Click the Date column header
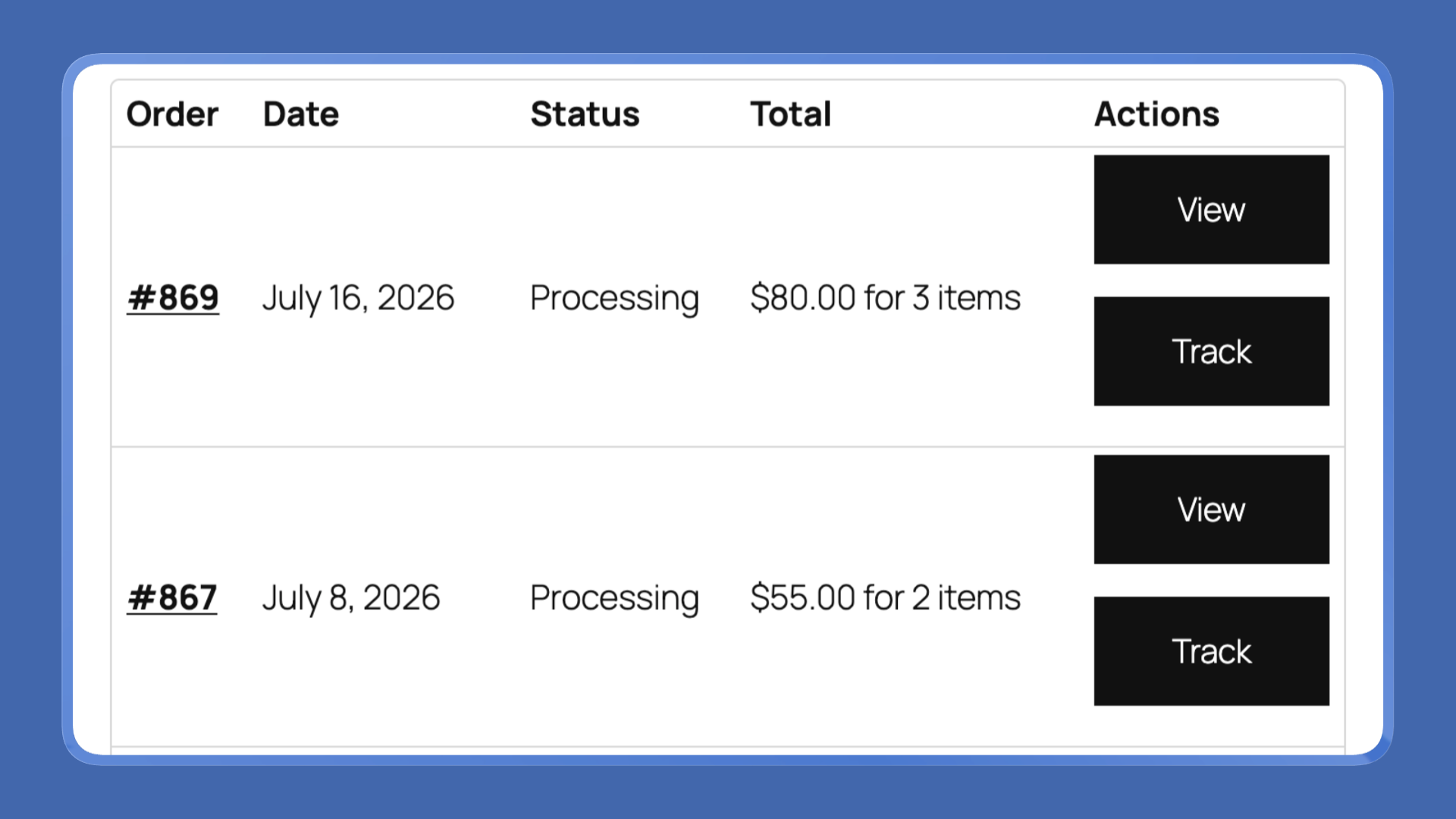Screen dimensions: 1456x819 point(301,115)
